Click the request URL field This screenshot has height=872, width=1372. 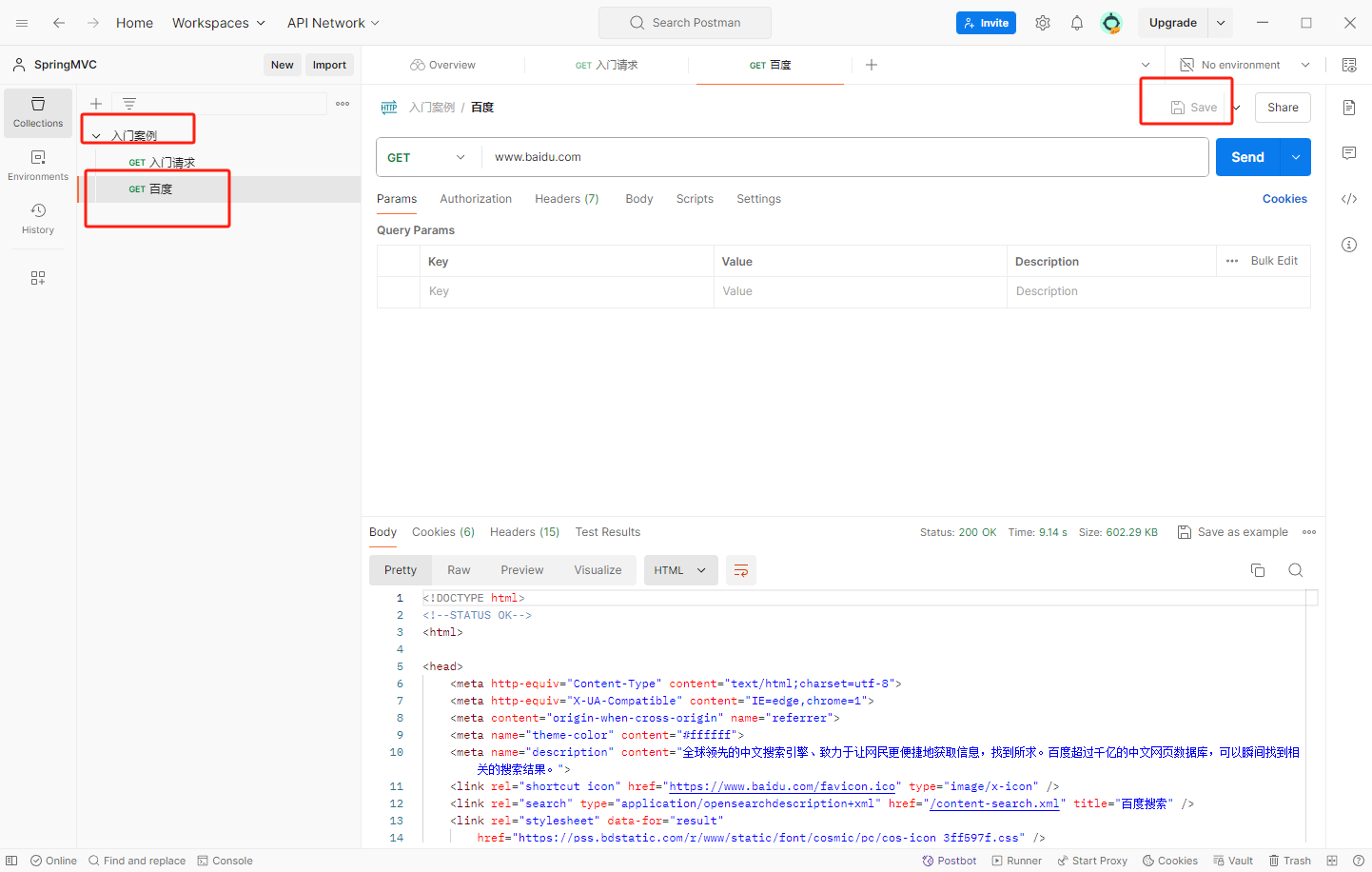[x=845, y=157]
